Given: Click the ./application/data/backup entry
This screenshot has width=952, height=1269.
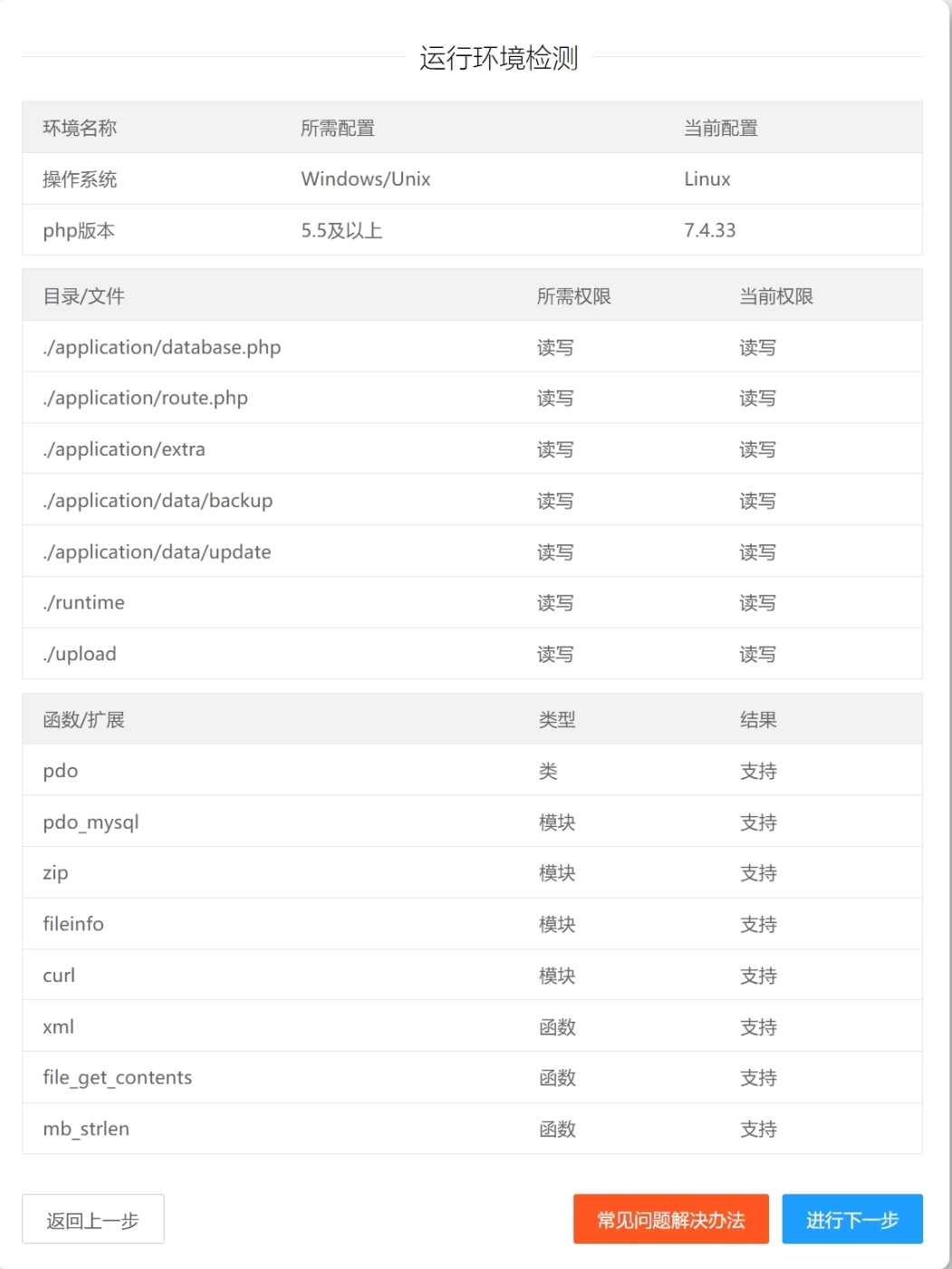Looking at the screenshot, I should (158, 500).
